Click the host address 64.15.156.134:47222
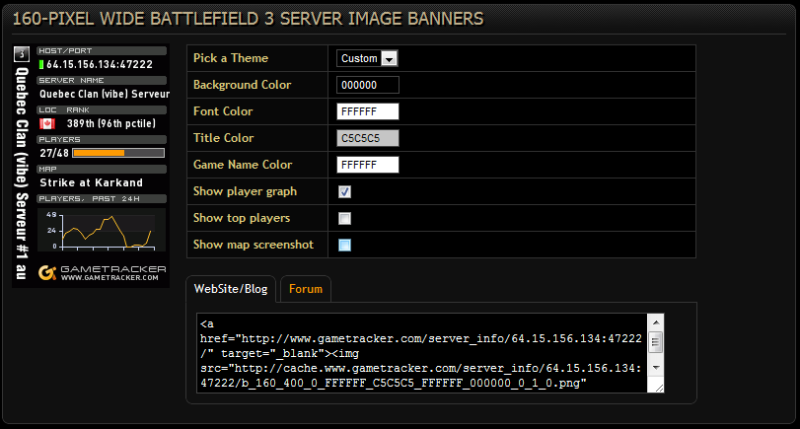Viewport: 800px width, 429px height. 99,64
